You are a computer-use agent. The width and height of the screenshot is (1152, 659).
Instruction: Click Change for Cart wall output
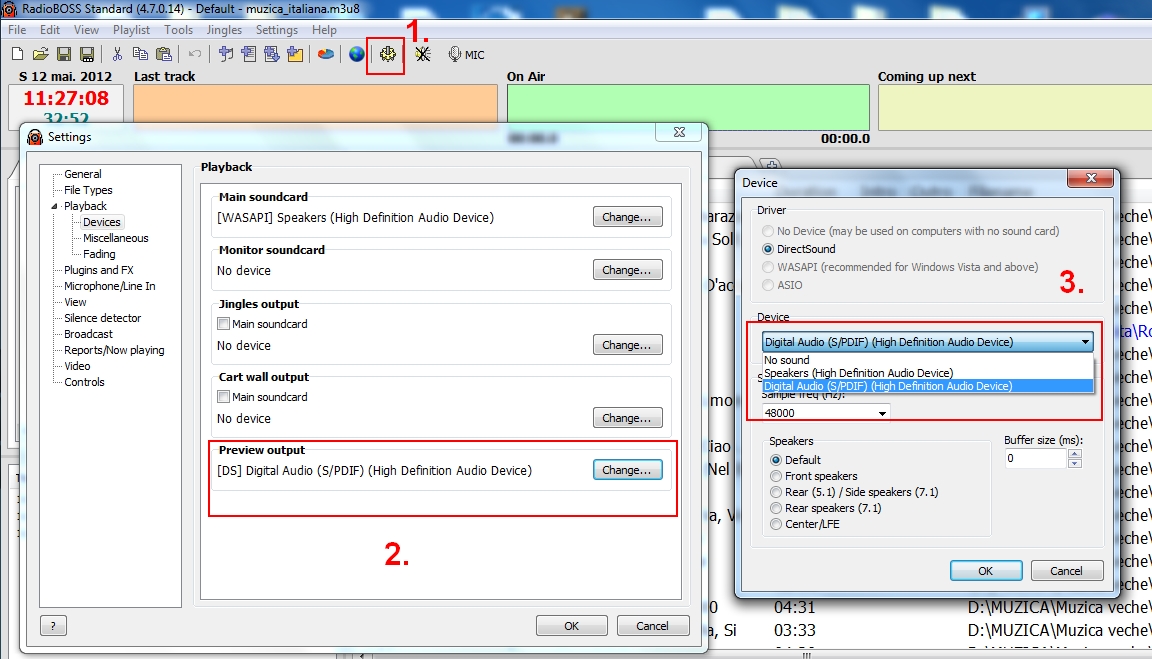(627, 417)
